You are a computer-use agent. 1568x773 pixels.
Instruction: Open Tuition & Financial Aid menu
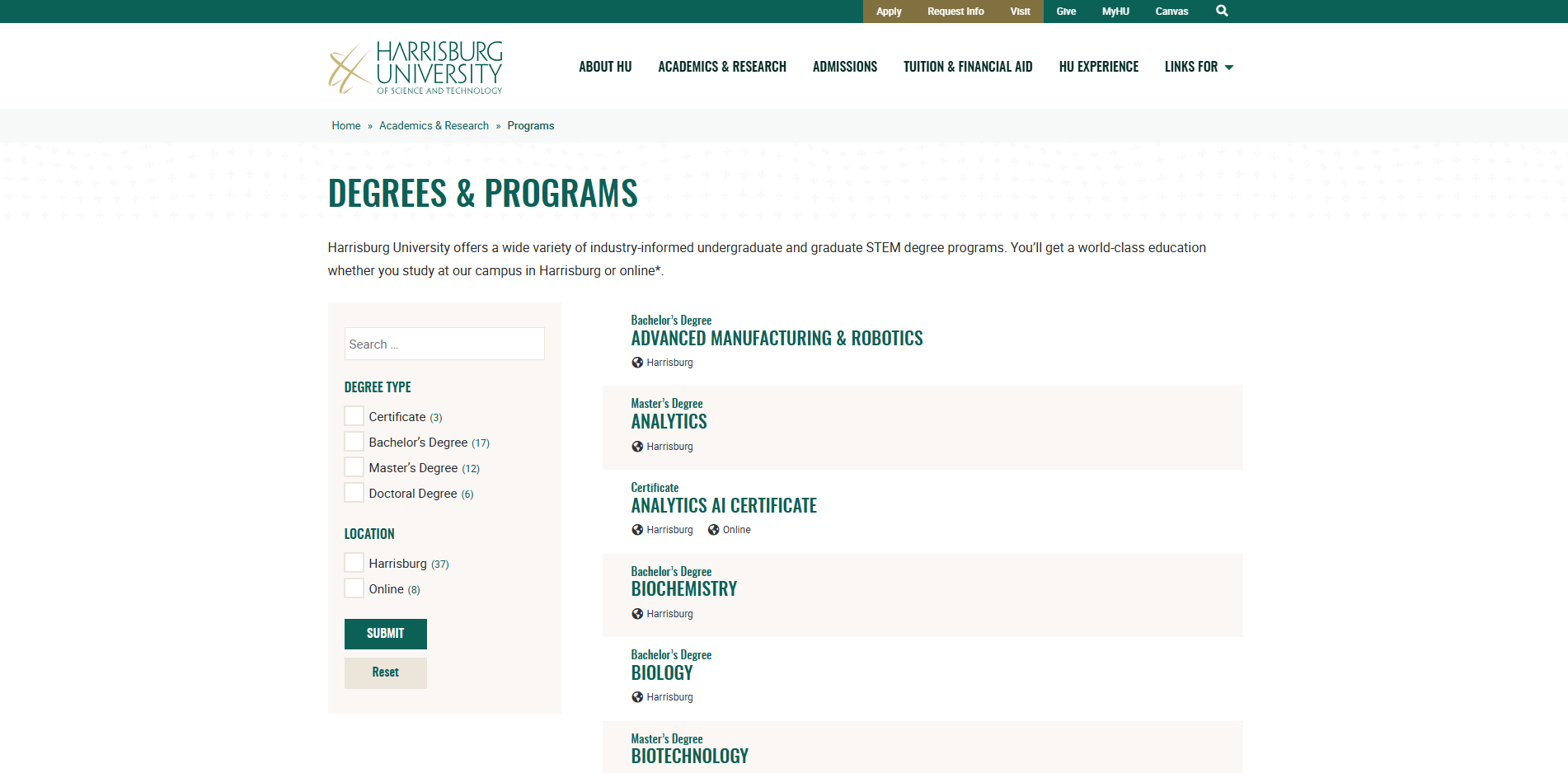pyautogui.click(x=968, y=67)
